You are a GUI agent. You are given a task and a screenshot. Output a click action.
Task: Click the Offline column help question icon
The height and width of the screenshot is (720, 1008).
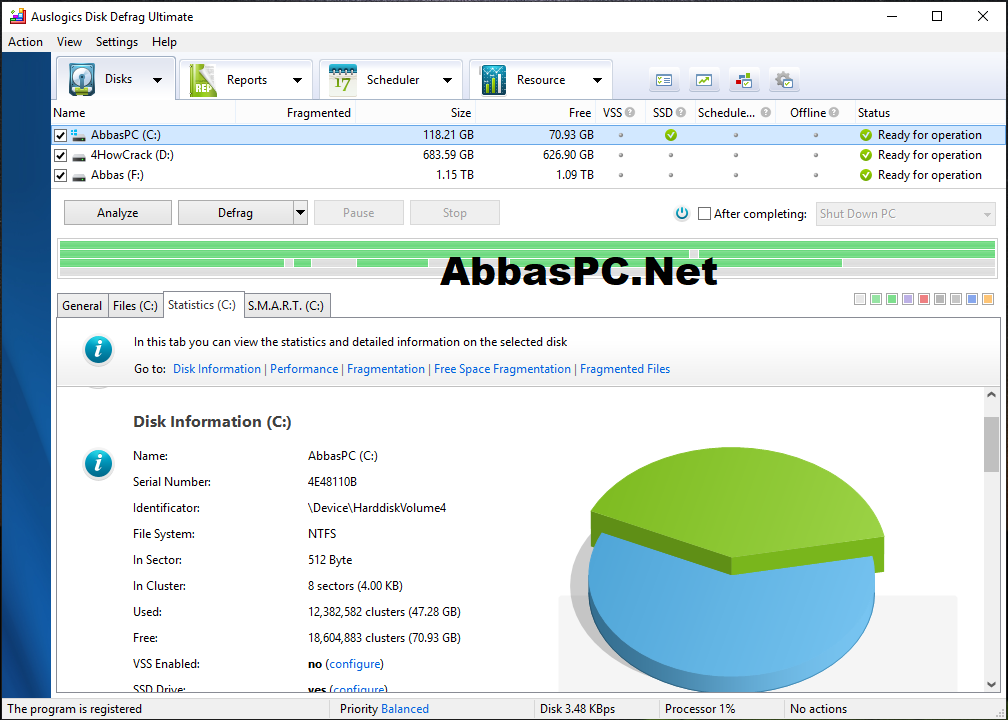point(834,112)
